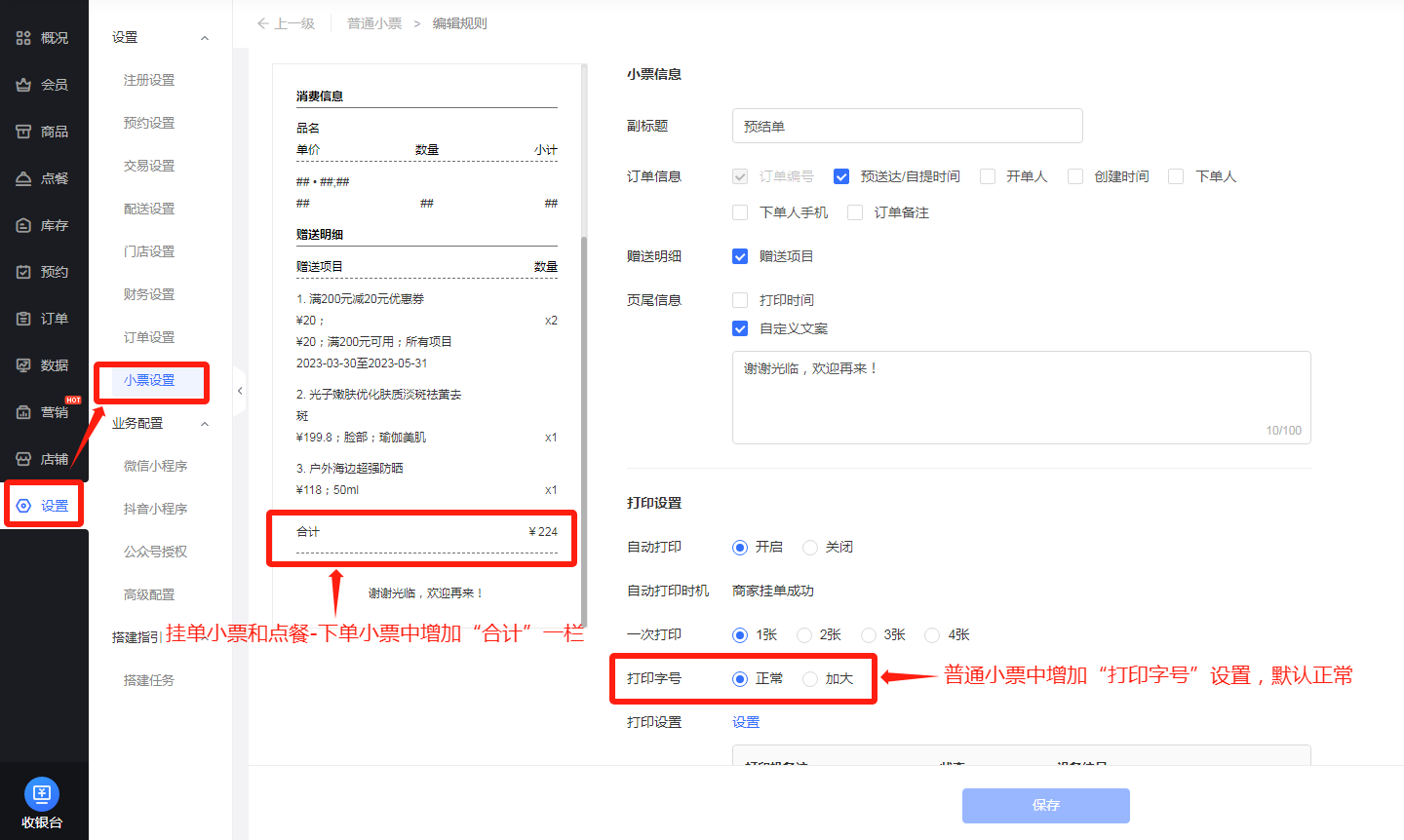Select 3张 print copies radio
Screen dimensions: 1404x840
pos(869,634)
